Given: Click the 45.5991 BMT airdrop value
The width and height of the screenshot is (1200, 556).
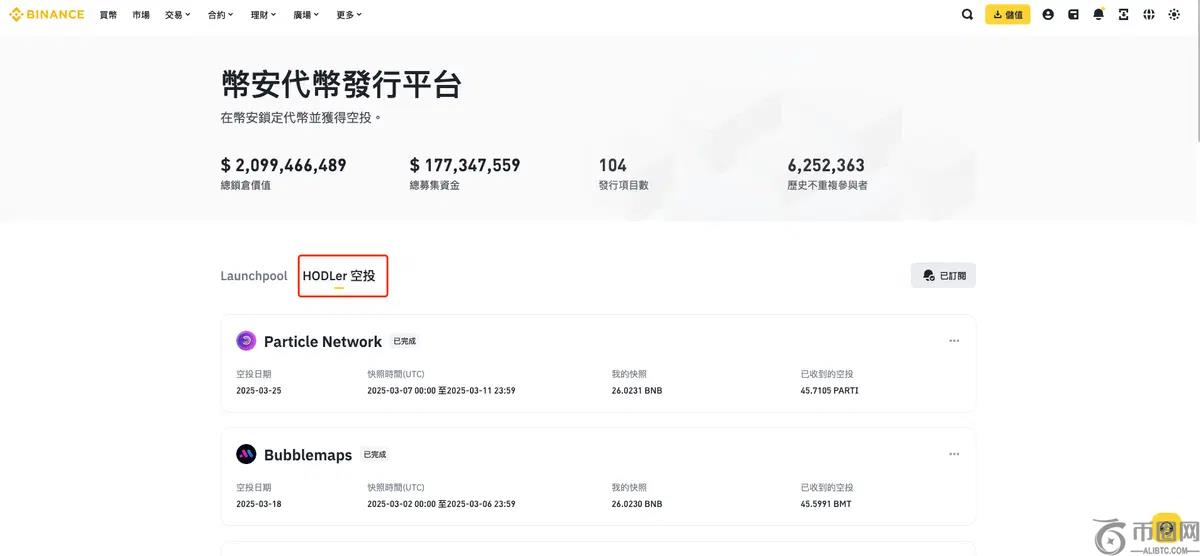Looking at the screenshot, I should pos(826,504).
